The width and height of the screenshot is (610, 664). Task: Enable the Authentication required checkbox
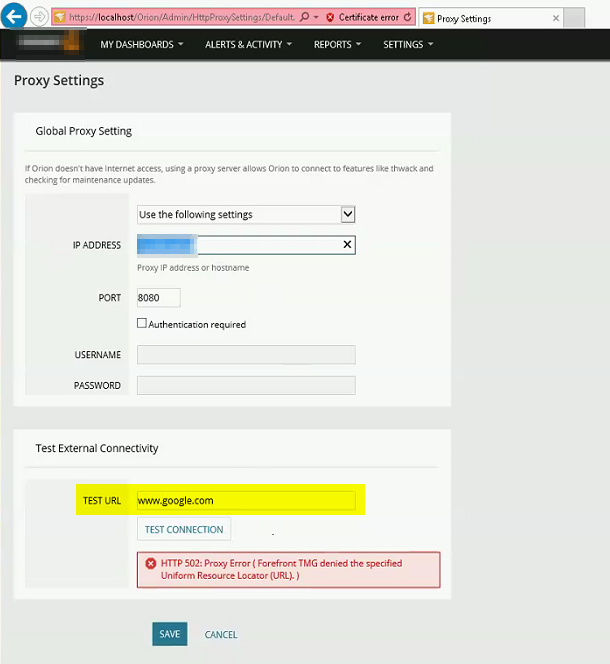[x=142, y=324]
